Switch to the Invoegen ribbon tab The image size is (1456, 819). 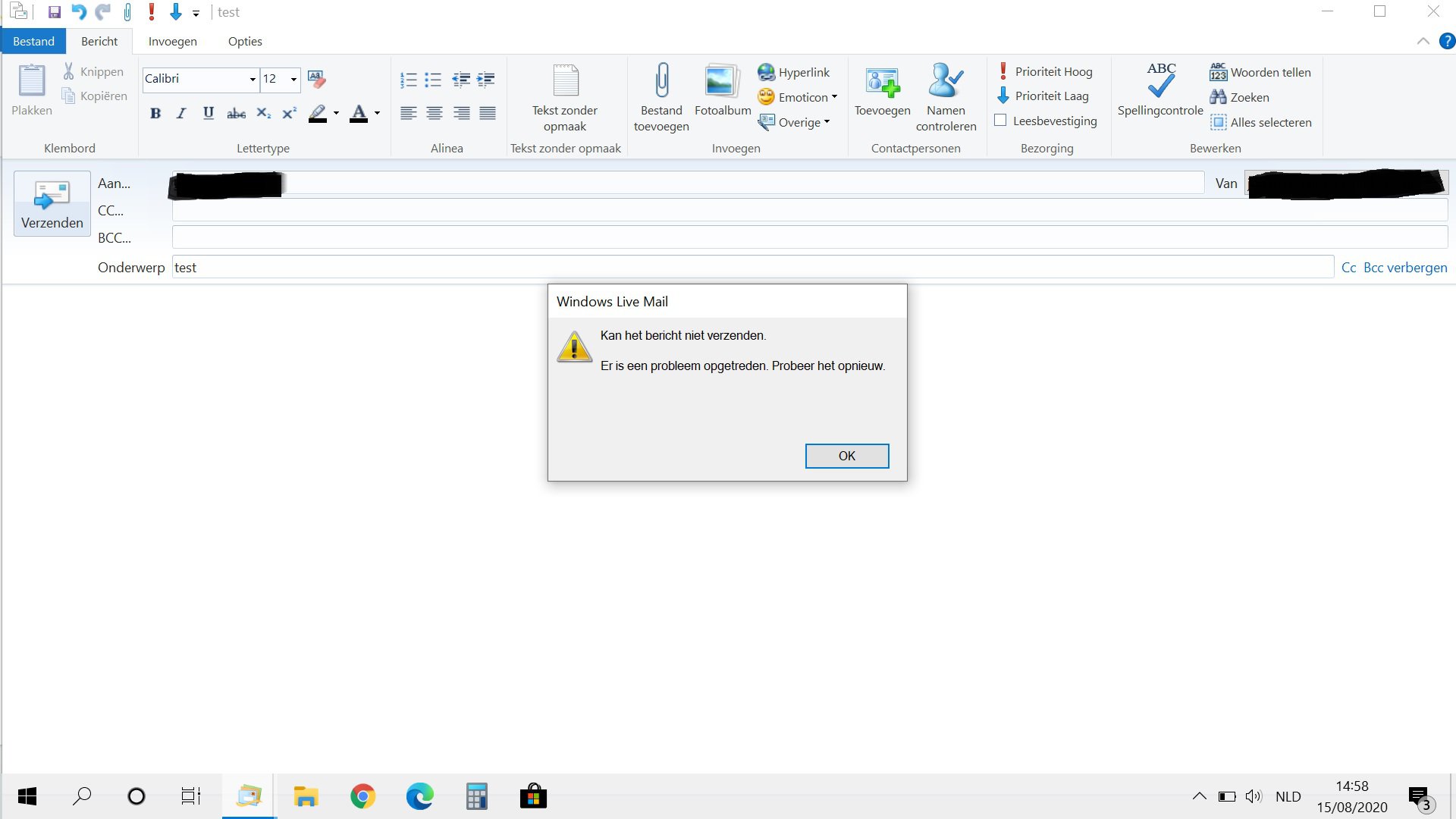click(x=172, y=42)
